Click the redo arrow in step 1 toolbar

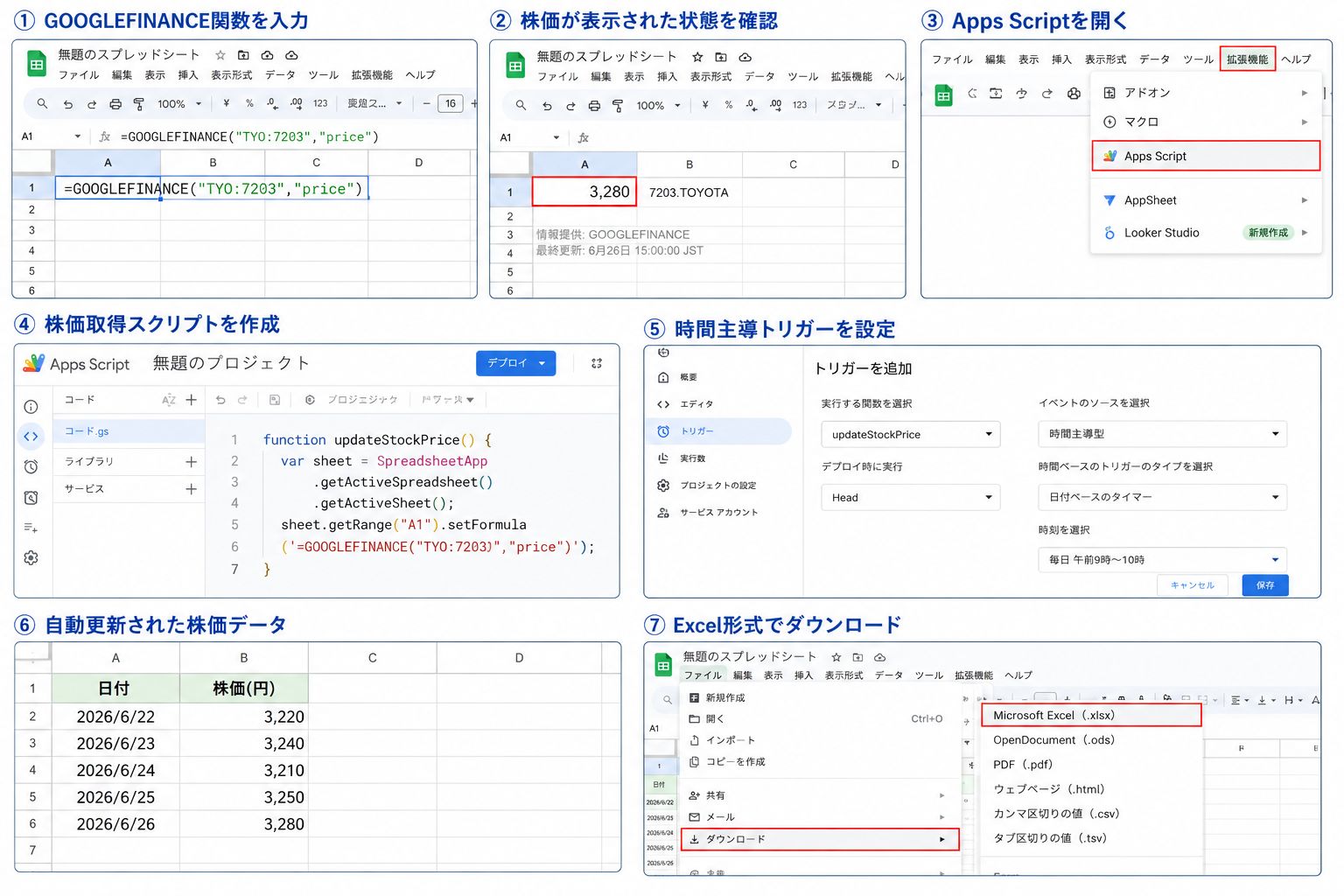pos(91,104)
